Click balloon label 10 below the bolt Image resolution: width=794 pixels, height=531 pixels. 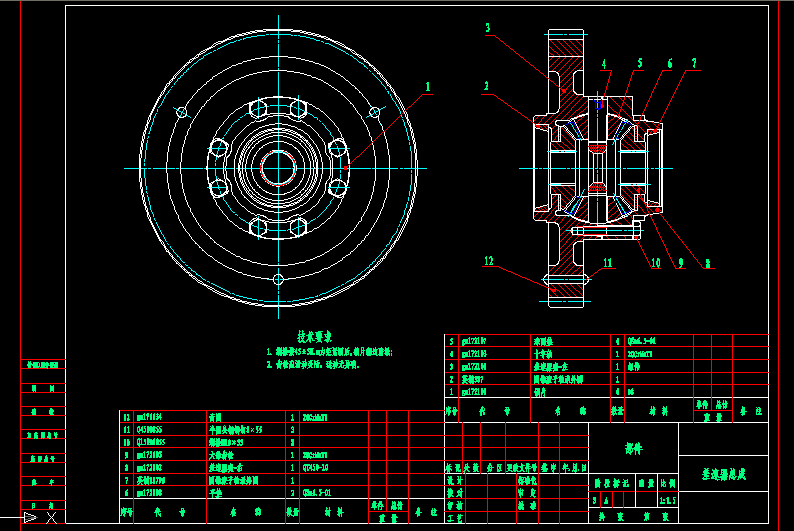click(656, 264)
